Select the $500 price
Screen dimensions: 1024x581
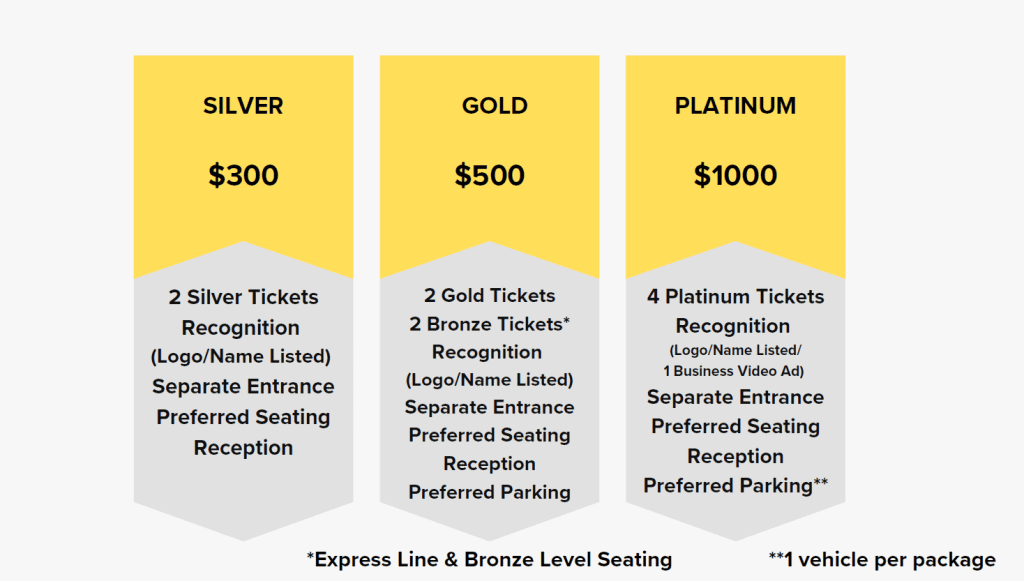(x=489, y=175)
